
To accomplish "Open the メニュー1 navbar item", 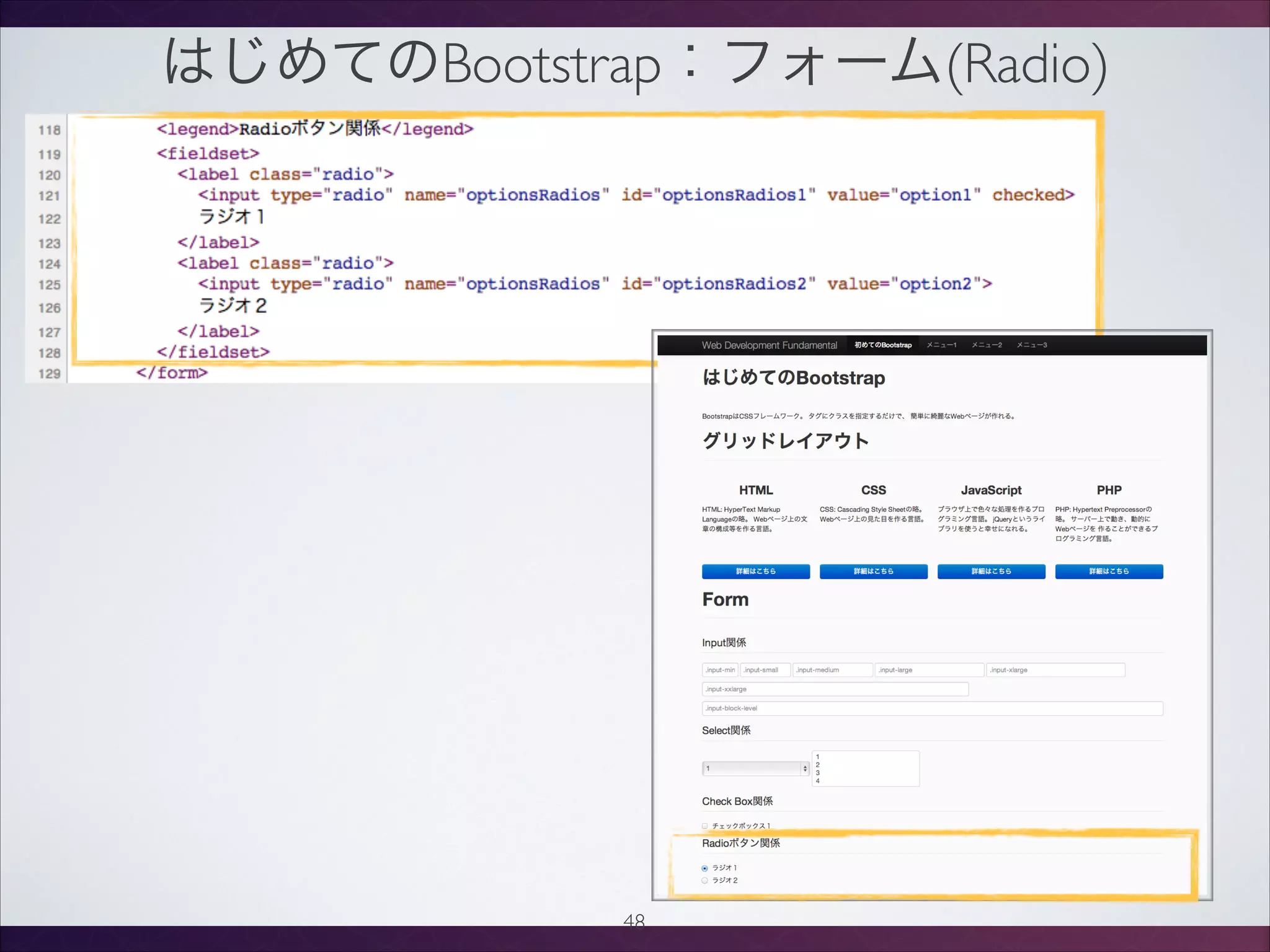I will (941, 345).
